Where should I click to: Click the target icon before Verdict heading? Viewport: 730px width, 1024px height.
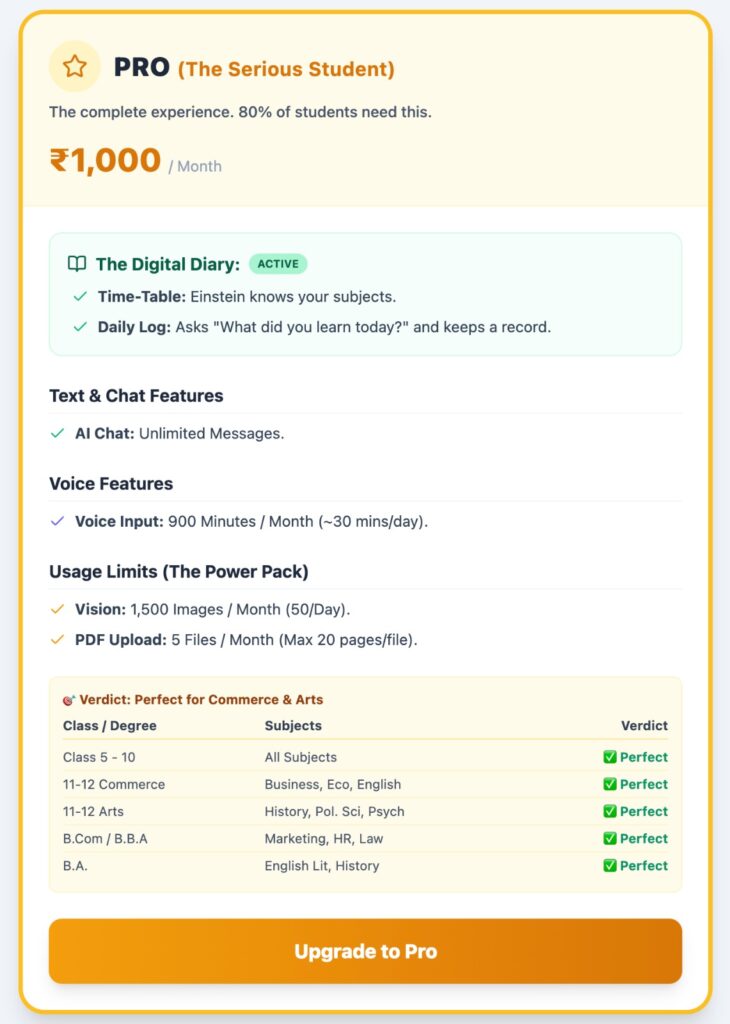click(69, 700)
